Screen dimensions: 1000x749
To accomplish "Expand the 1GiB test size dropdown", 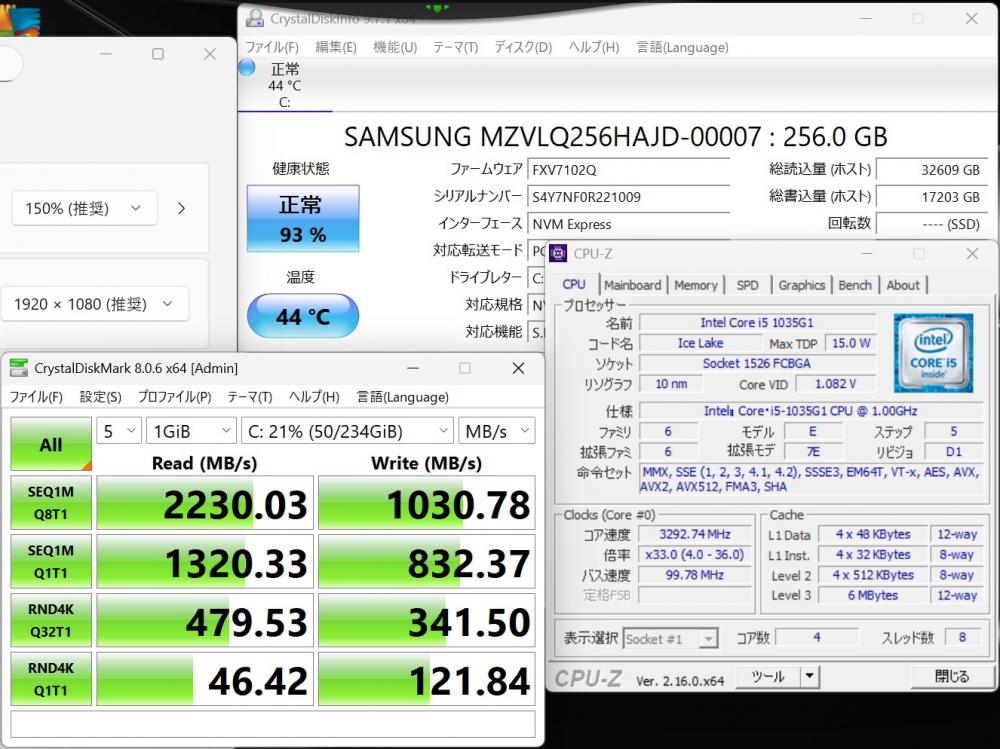I will (x=189, y=431).
